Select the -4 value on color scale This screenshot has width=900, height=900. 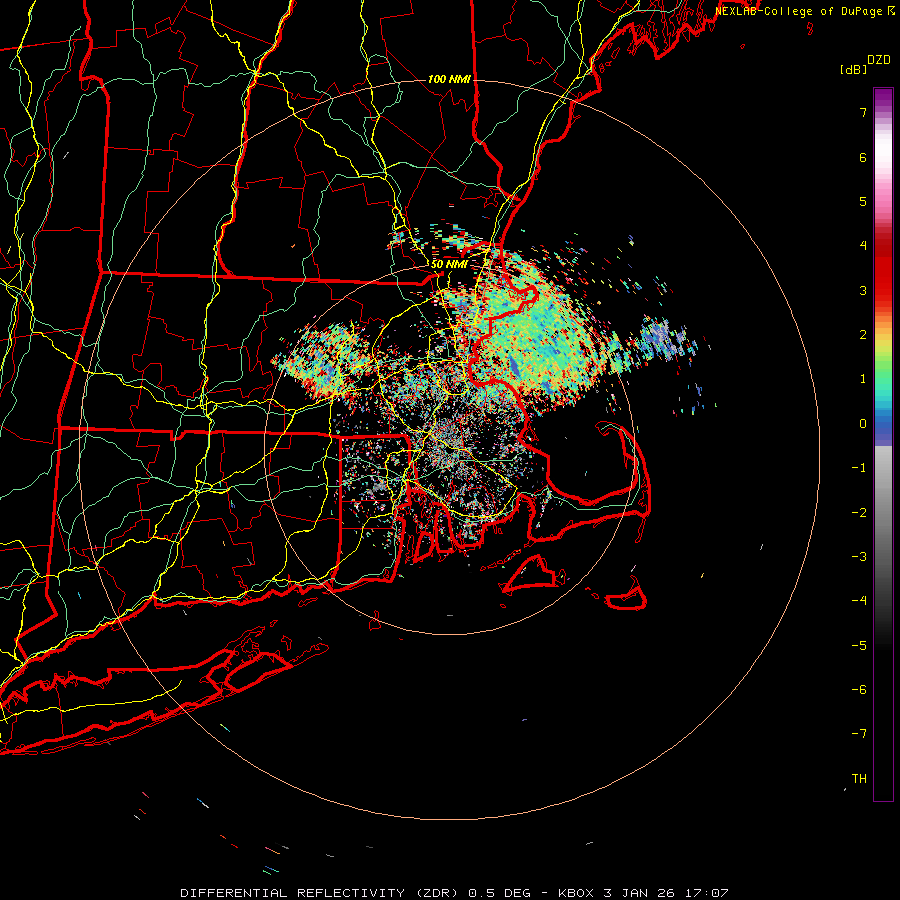(x=859, y=601)
